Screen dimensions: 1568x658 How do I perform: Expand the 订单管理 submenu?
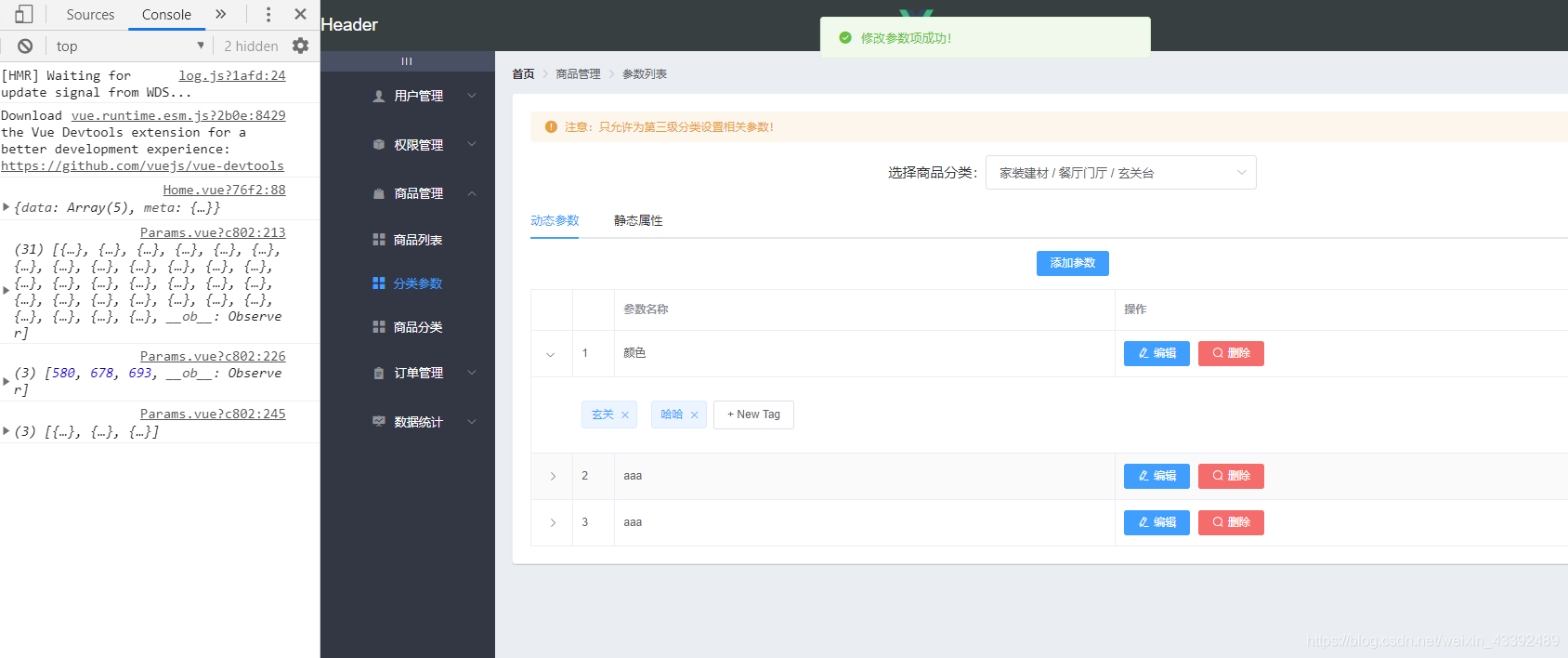pos(472,373)
